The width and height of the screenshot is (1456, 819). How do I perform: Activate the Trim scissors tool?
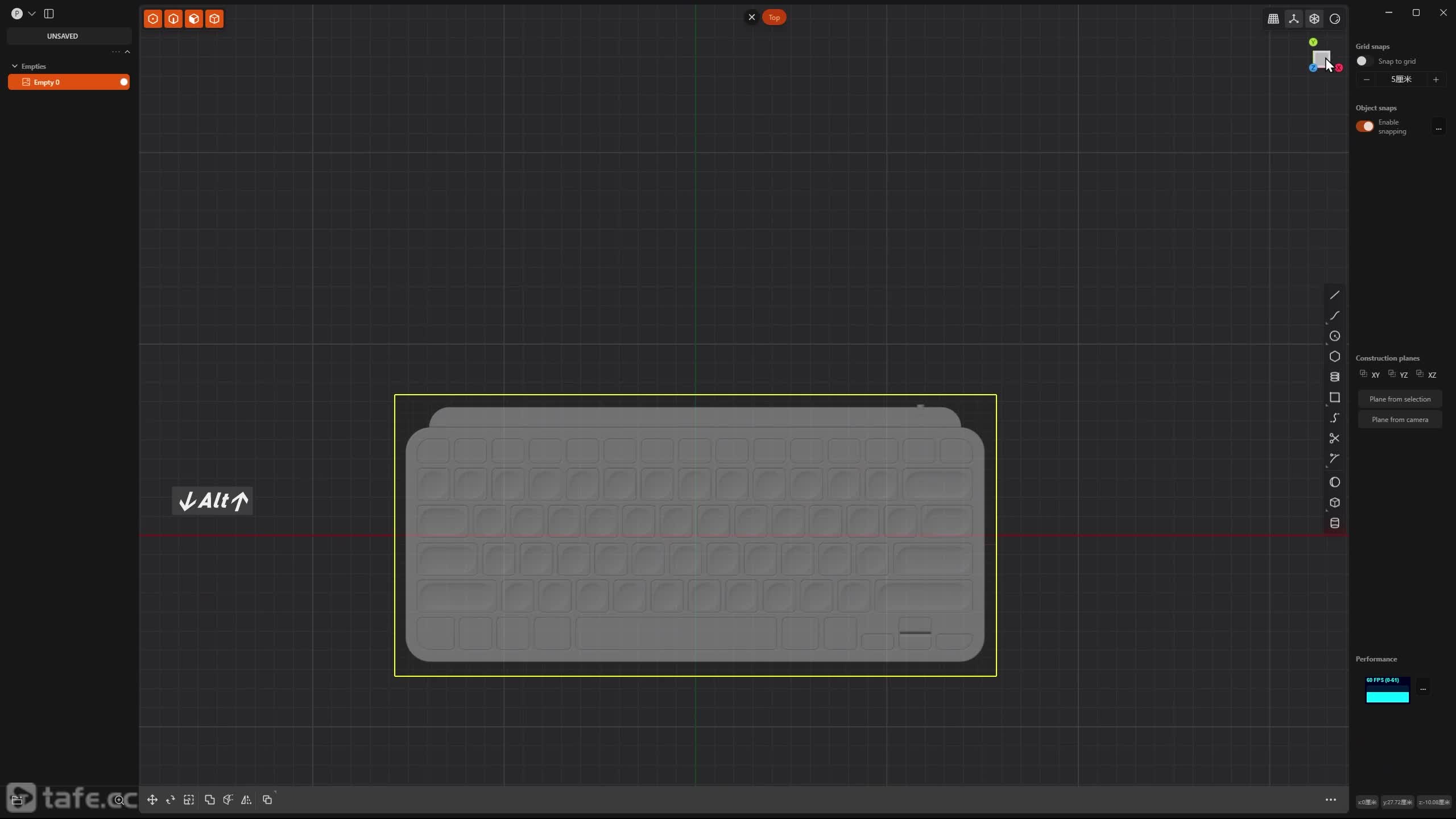coord(1334,439)
